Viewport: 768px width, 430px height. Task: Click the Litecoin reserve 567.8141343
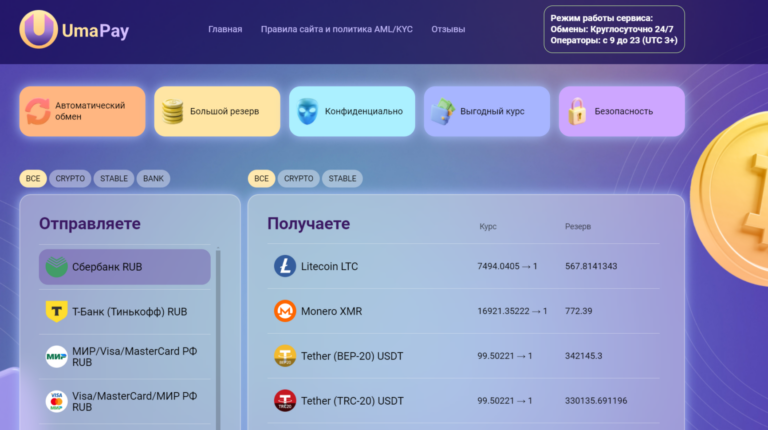coord(591,266)
